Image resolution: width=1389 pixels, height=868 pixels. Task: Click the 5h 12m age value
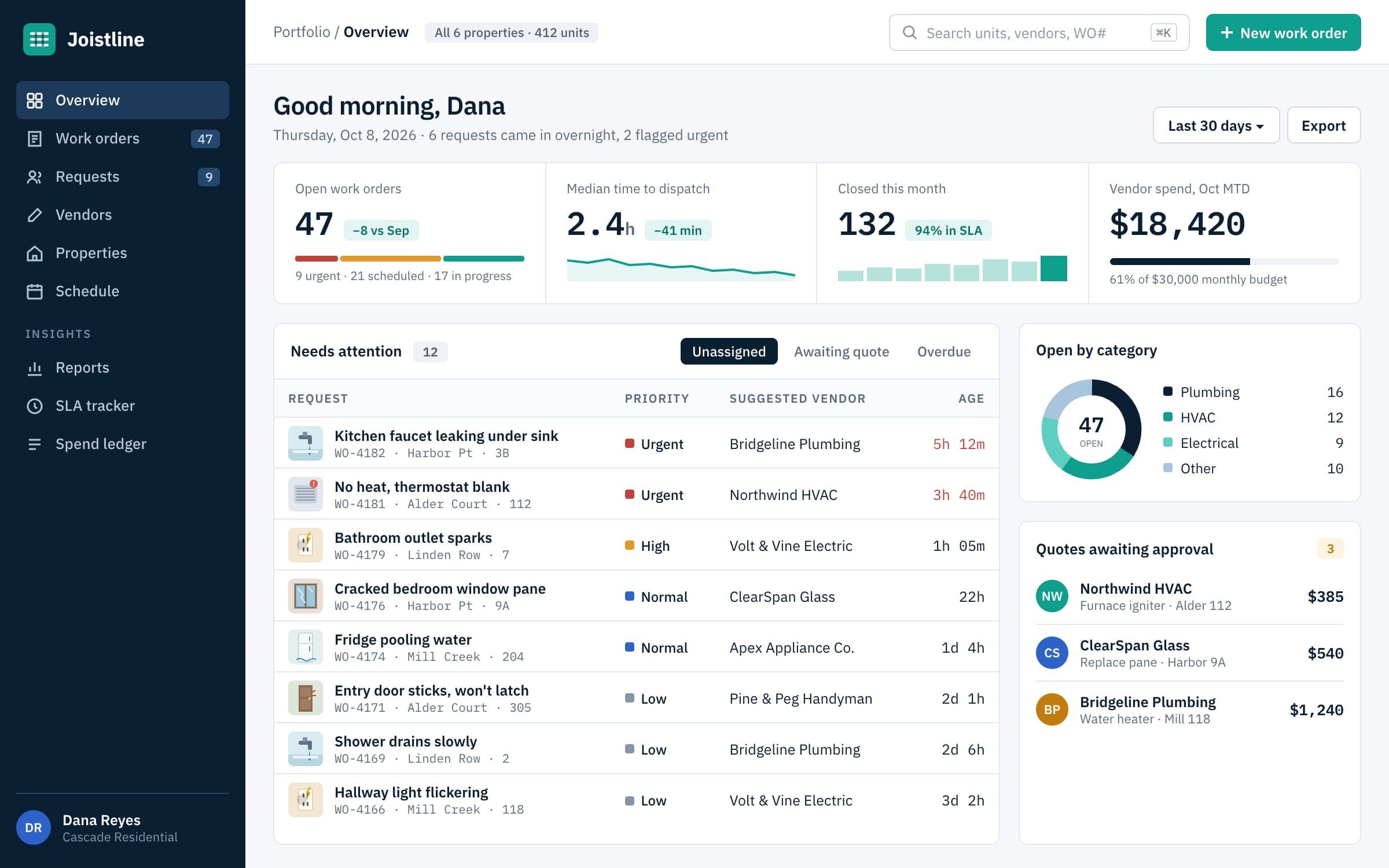coord(958,444)
